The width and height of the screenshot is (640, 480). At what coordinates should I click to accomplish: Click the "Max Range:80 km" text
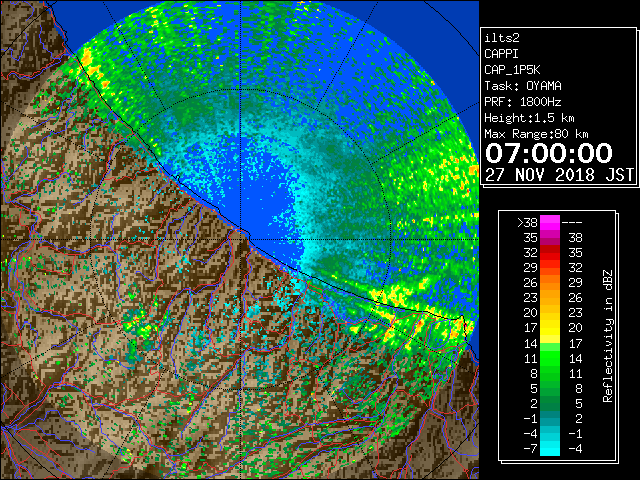[x=536, y=134]
